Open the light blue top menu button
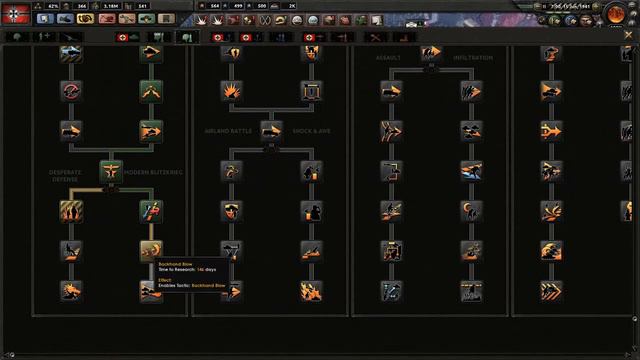 (45, 18)
